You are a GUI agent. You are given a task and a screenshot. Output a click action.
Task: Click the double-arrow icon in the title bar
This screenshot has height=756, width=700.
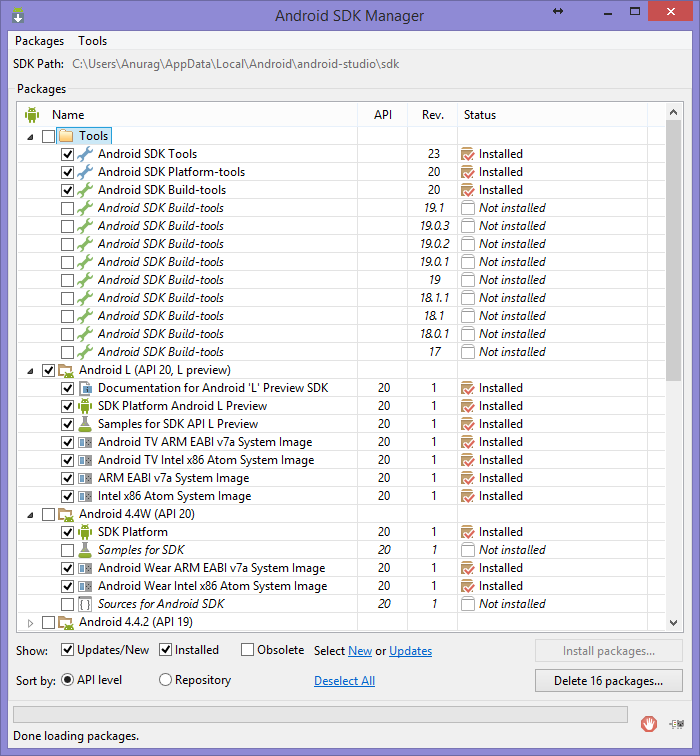pos(558,11)
